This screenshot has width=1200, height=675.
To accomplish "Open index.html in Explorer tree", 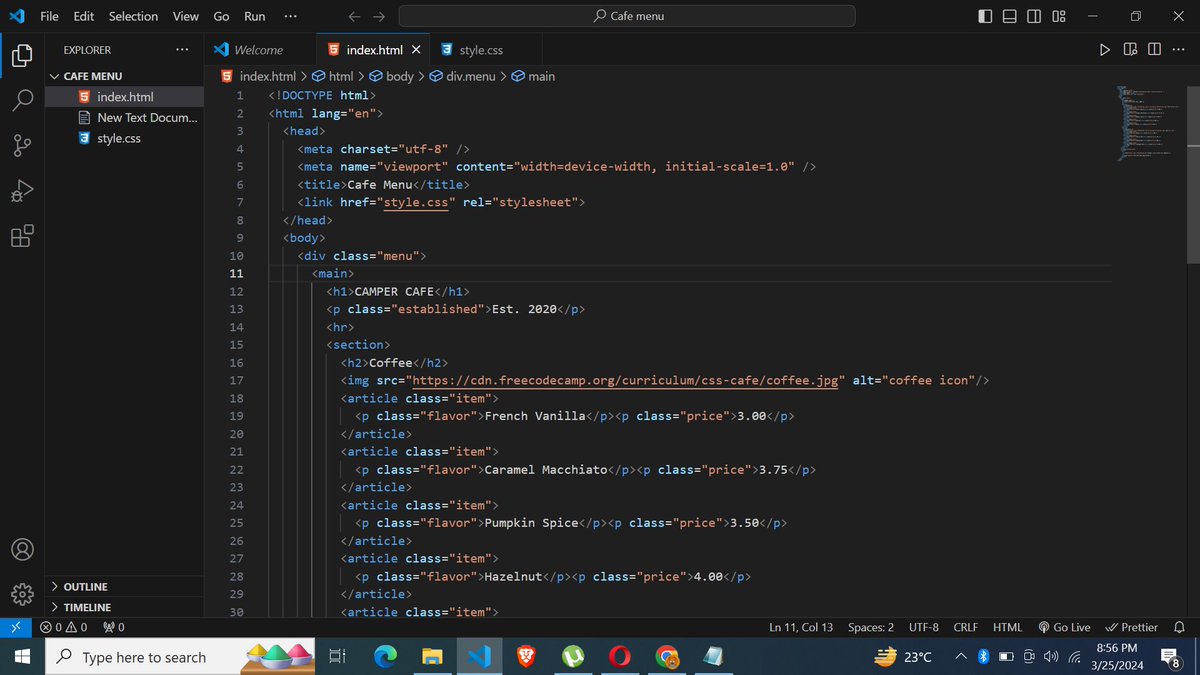I will (125, 97).
